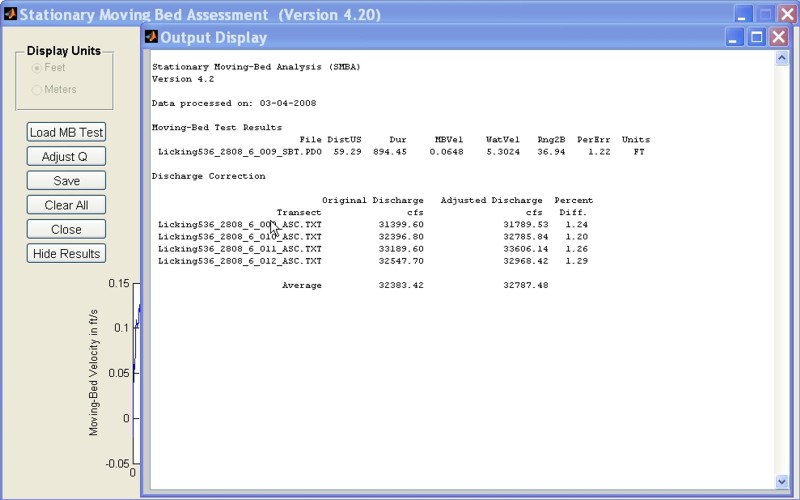The height and width of the screenshot is (500, 800).
Task: Minimize the Stationary Moving Bed Assessment window
Action: pos(743,14)
